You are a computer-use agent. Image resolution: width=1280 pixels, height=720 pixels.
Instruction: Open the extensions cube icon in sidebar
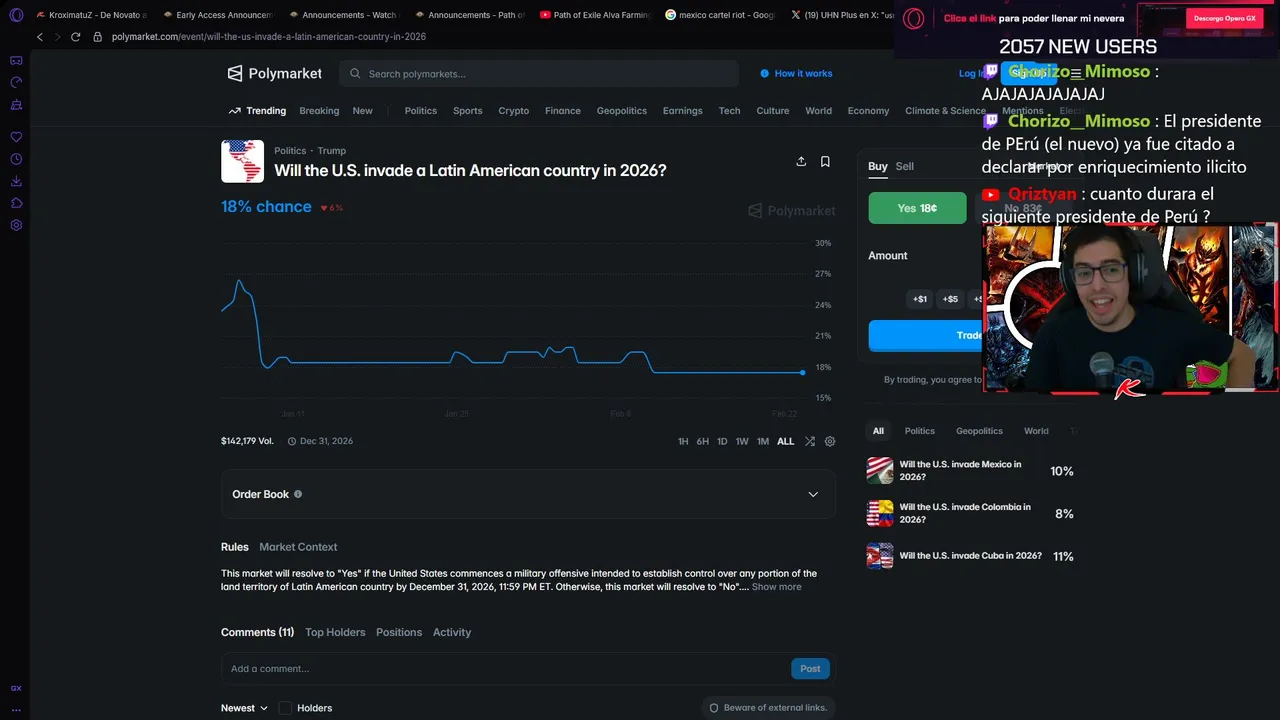[x=16, y=203]
